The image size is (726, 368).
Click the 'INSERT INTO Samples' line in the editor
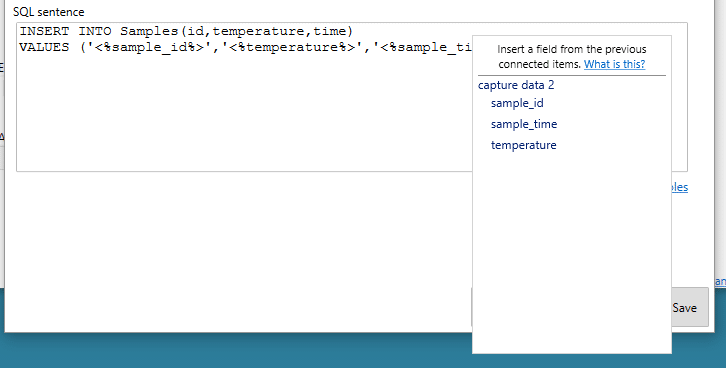(x=186, y=31)
